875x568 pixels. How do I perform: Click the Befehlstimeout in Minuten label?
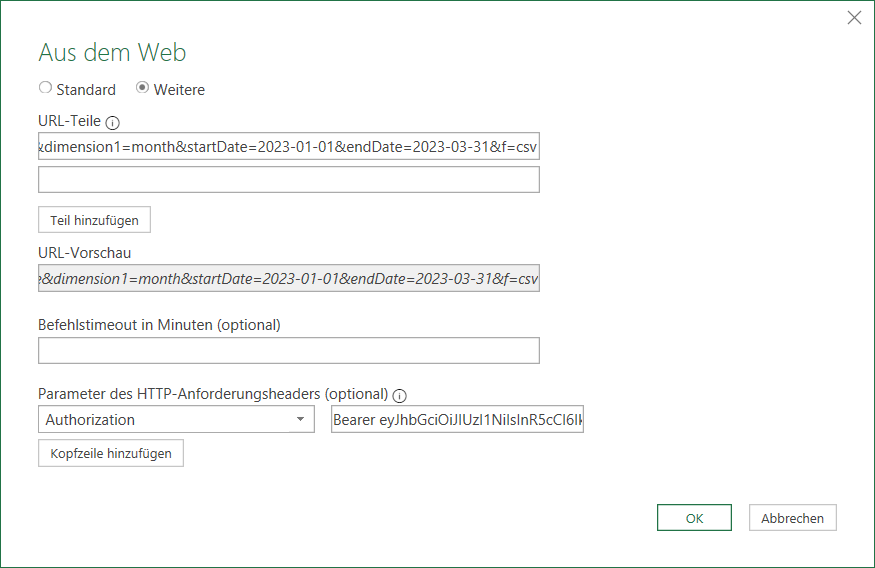[x=159, y=325]
